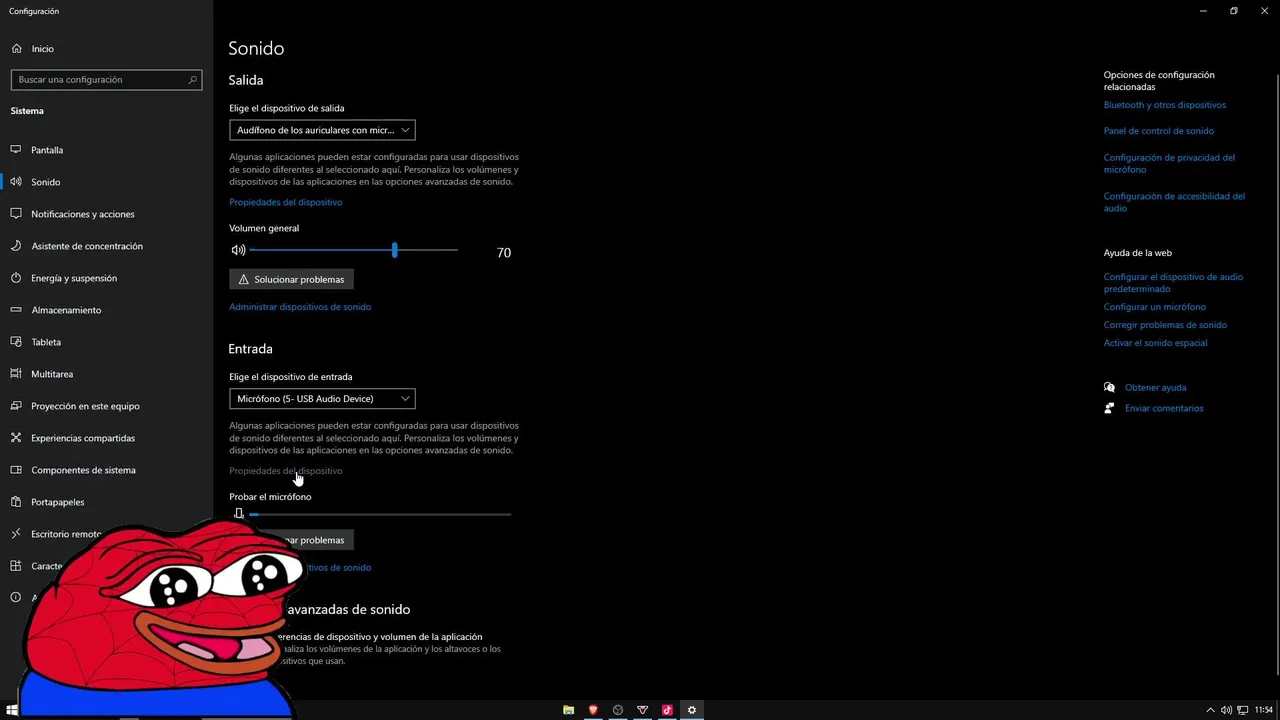
Task: Open Configuración de accesibilidad del audio link
Action: 1174,202
